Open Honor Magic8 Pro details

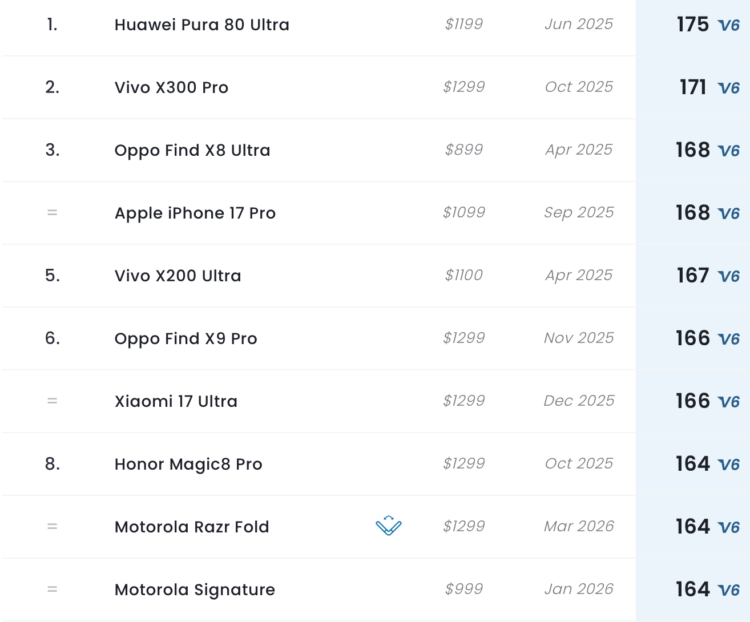(x=188, y=464)
